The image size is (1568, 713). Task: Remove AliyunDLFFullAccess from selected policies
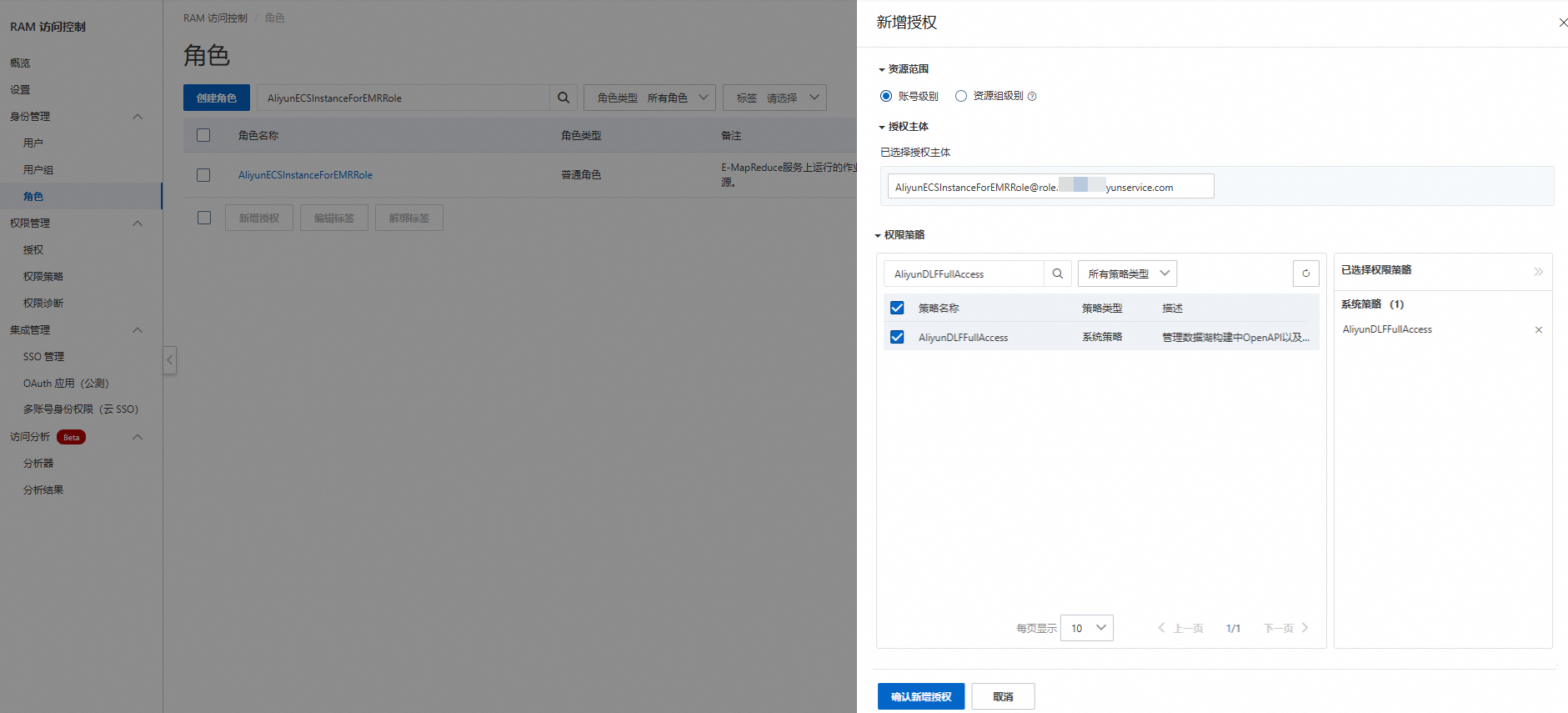click(x=1538, y=330)
